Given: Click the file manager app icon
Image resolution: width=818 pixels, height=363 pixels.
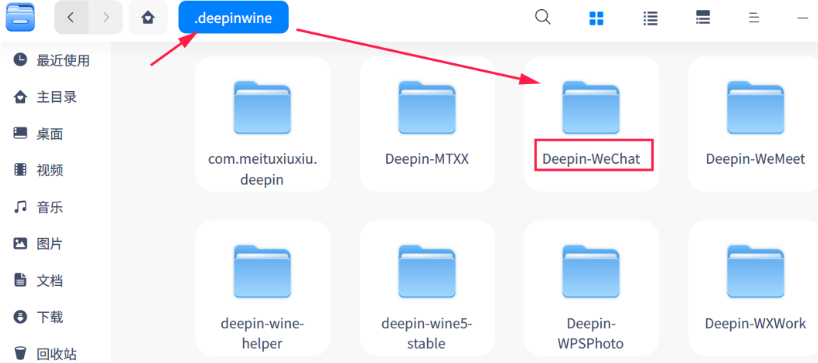Looking at the screenshot, I should pos(20,17).
